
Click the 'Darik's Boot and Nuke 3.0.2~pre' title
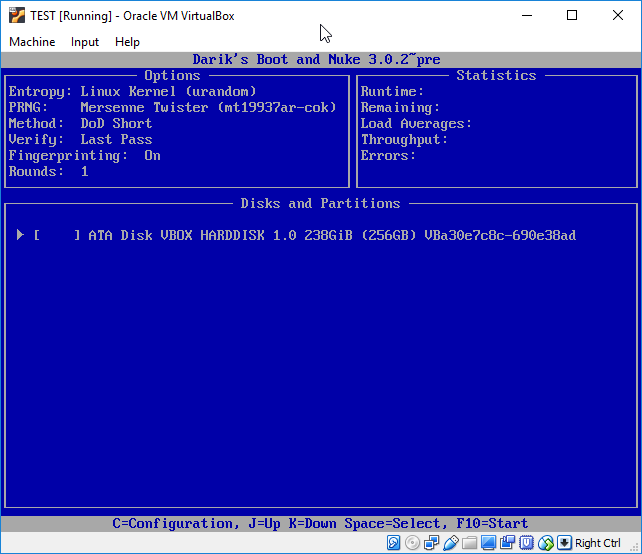tap(316, 59)
